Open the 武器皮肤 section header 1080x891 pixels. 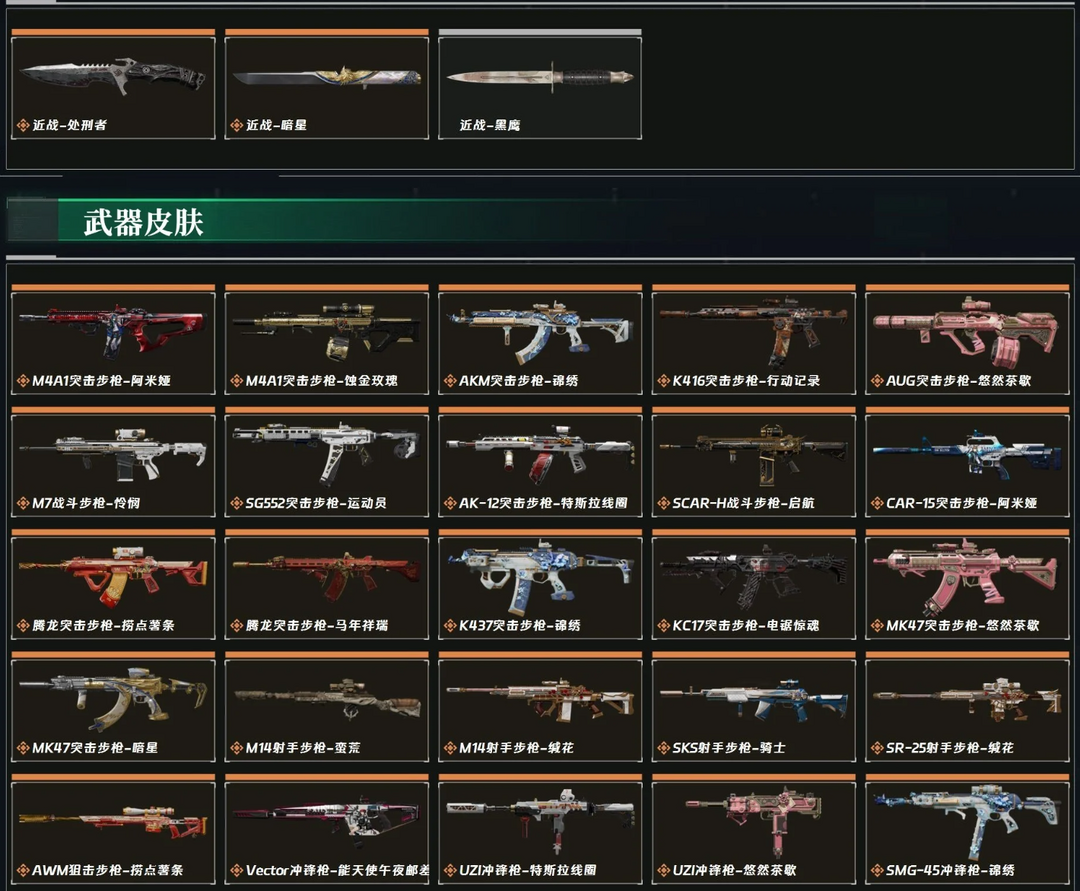click(143, 222)
